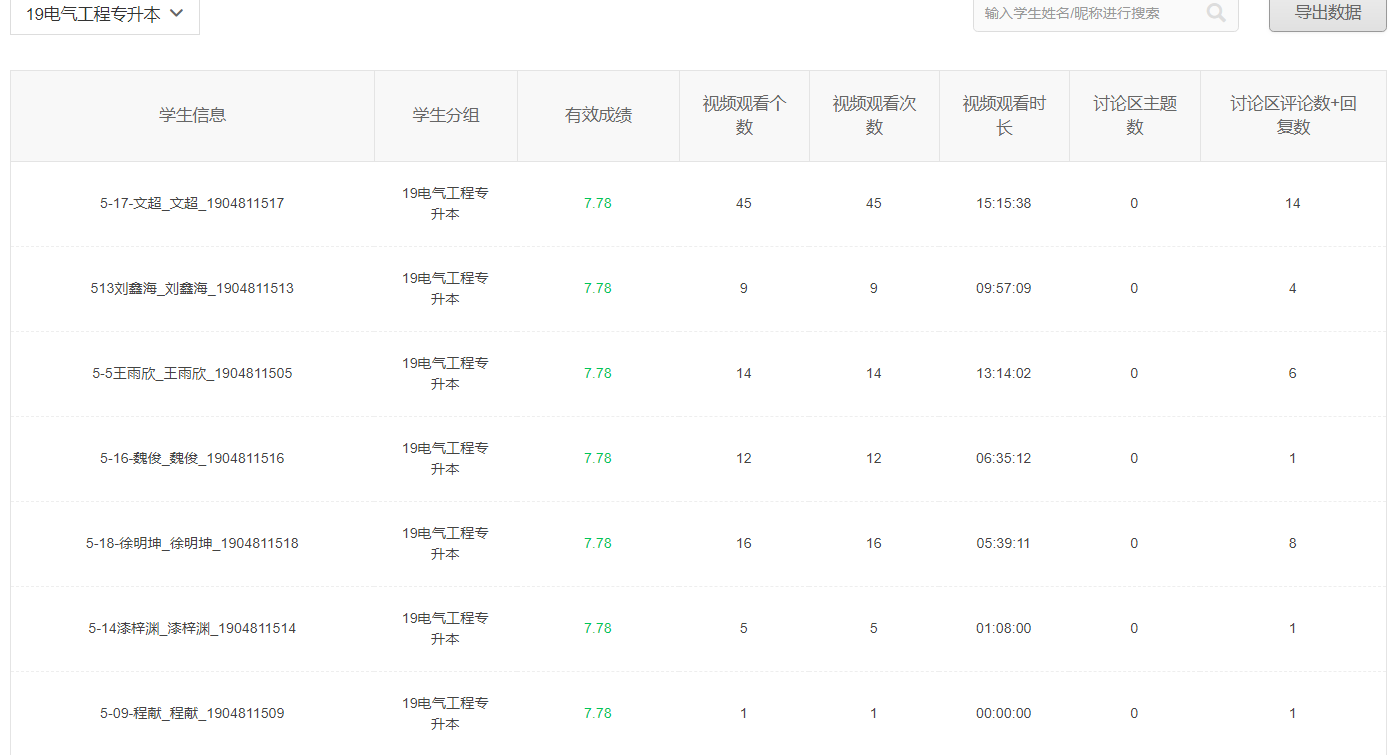
Task: Click watch duration 01:08:00
Action: tap(1004, 628)
